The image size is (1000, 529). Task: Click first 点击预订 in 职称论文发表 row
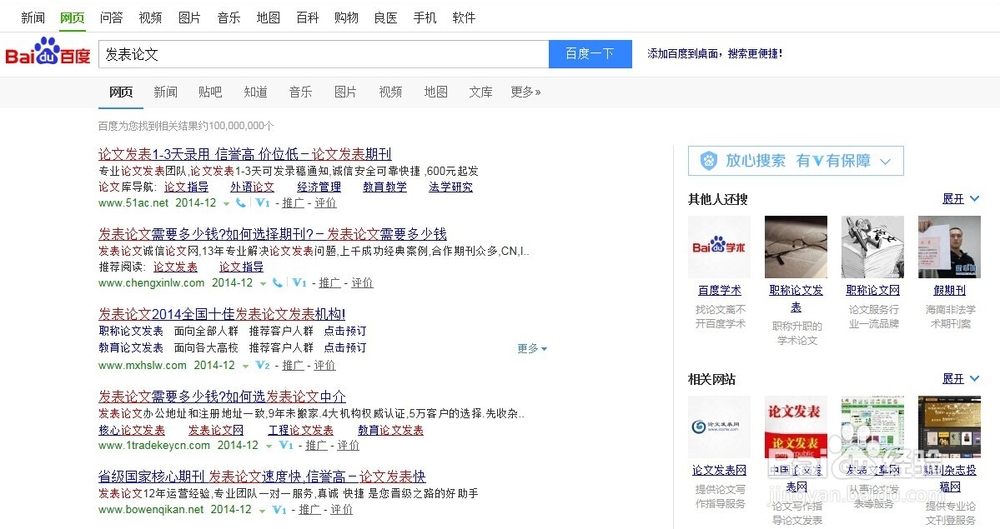pos(345,331)
